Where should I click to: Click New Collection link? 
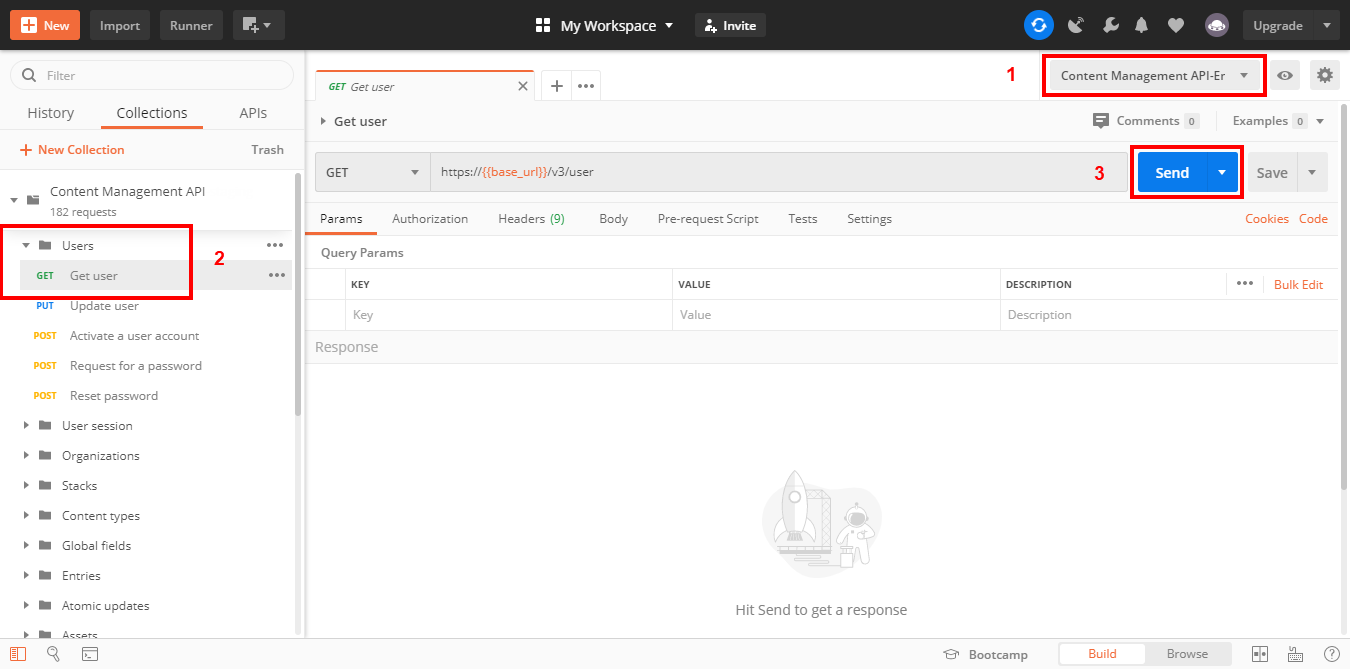tap(72, 150)
